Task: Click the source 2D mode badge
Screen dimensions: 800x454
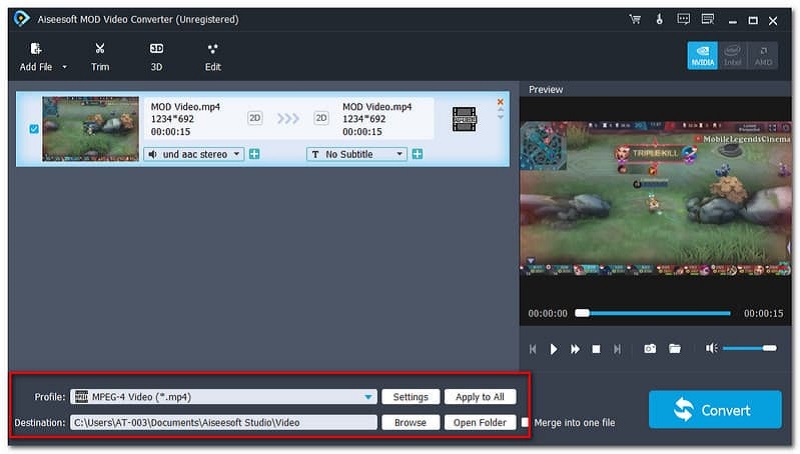Action: click(x=255, y=118)
